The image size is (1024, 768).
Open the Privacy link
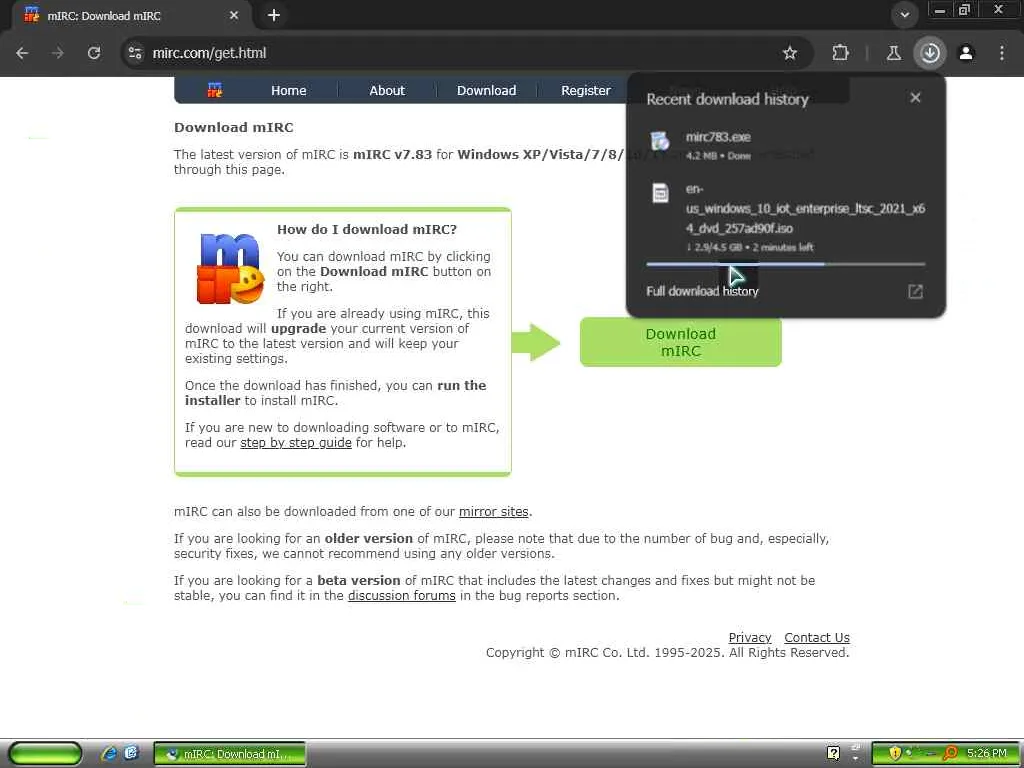coord(750,637)
